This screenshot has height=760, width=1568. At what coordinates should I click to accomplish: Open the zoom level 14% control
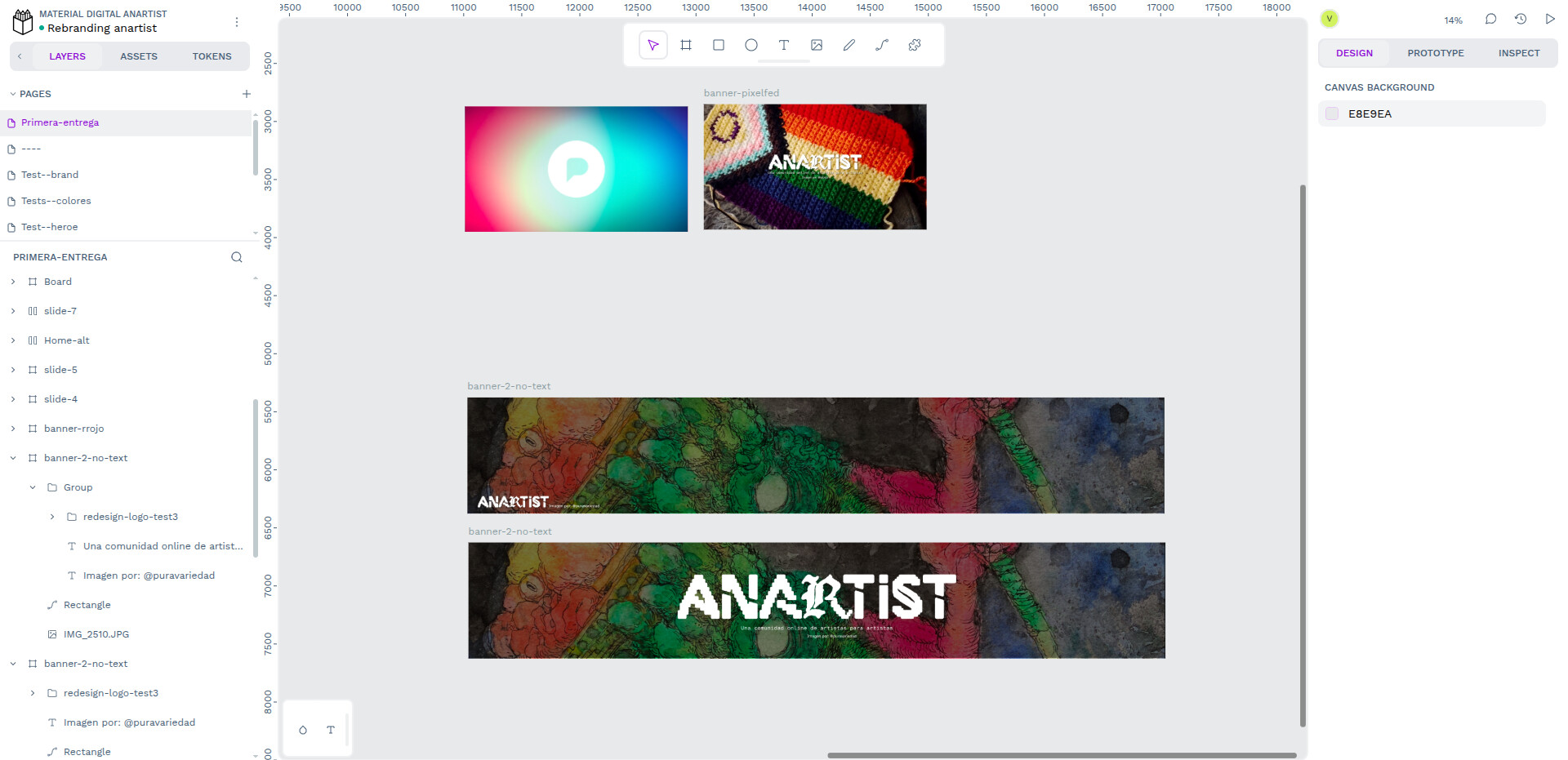[x=1453, y=20]
